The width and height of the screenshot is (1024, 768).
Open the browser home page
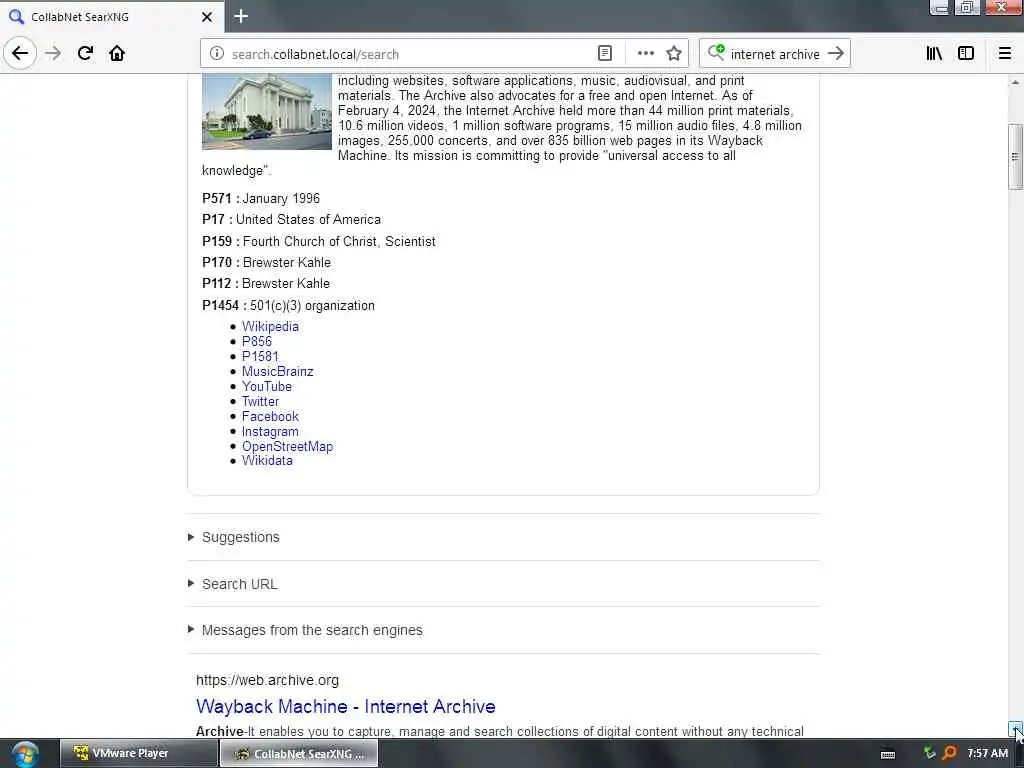pos(117,54)
